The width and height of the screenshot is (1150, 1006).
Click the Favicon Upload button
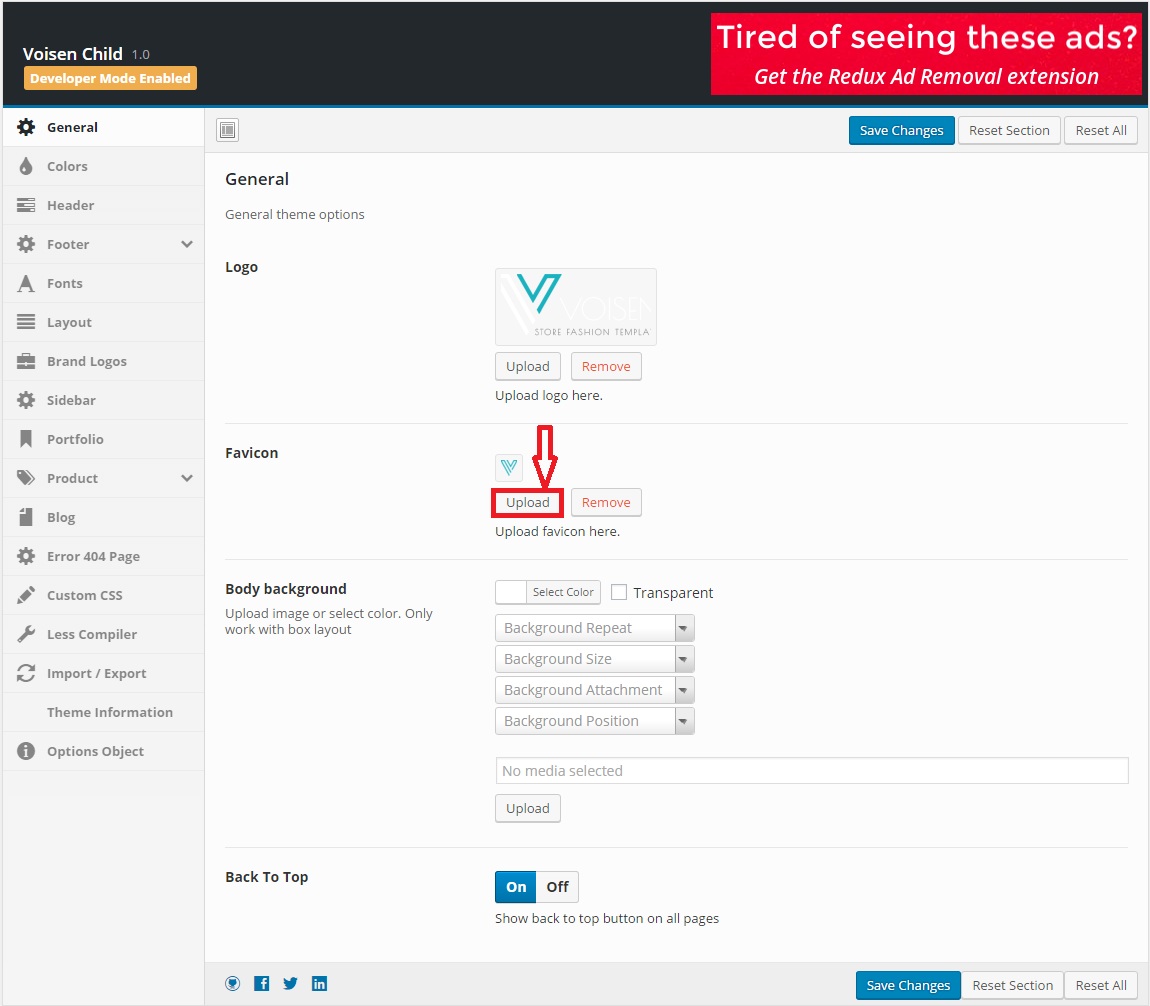(527, 502)
